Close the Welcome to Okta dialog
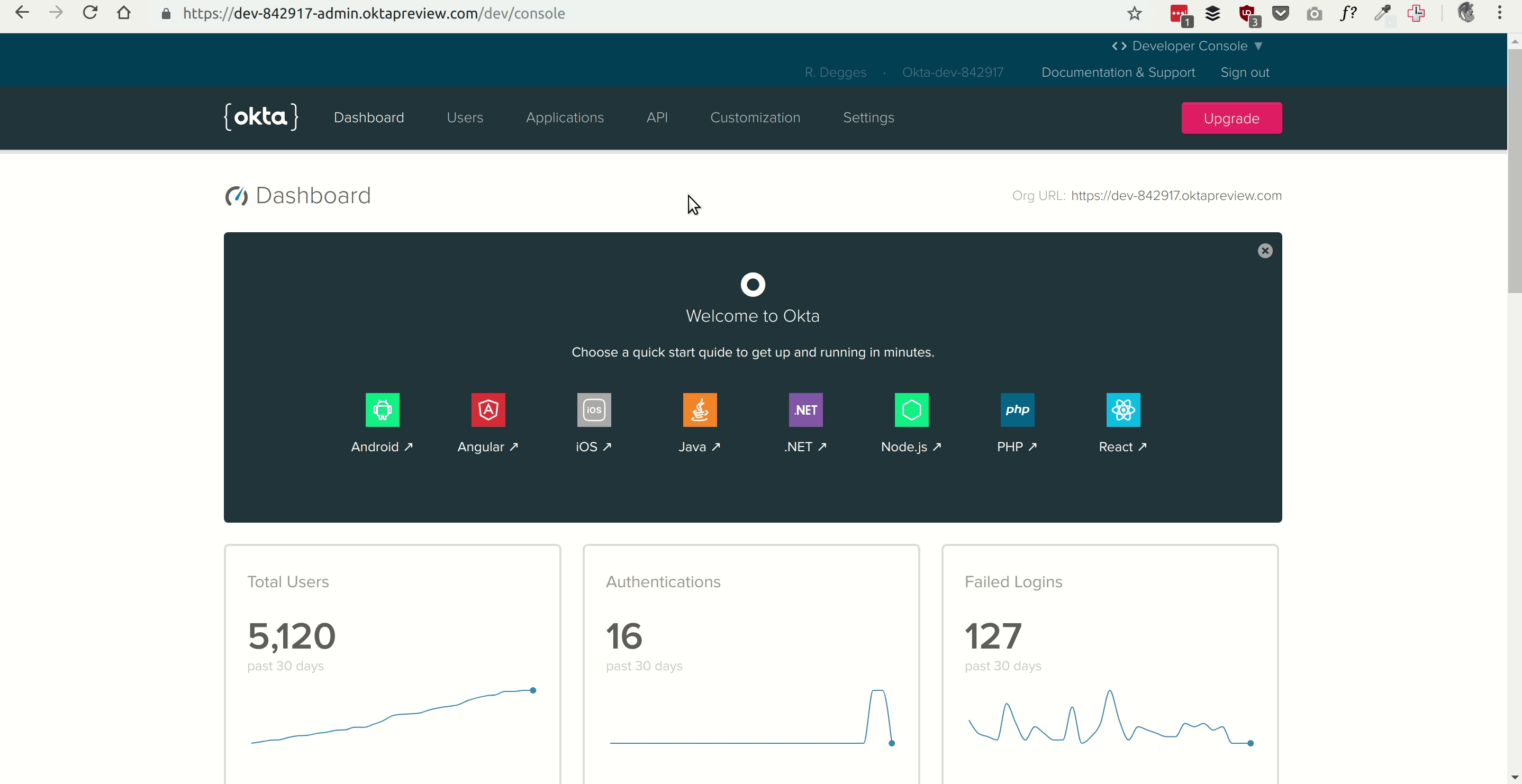The image size is (1522, 784). point(1265,251)
